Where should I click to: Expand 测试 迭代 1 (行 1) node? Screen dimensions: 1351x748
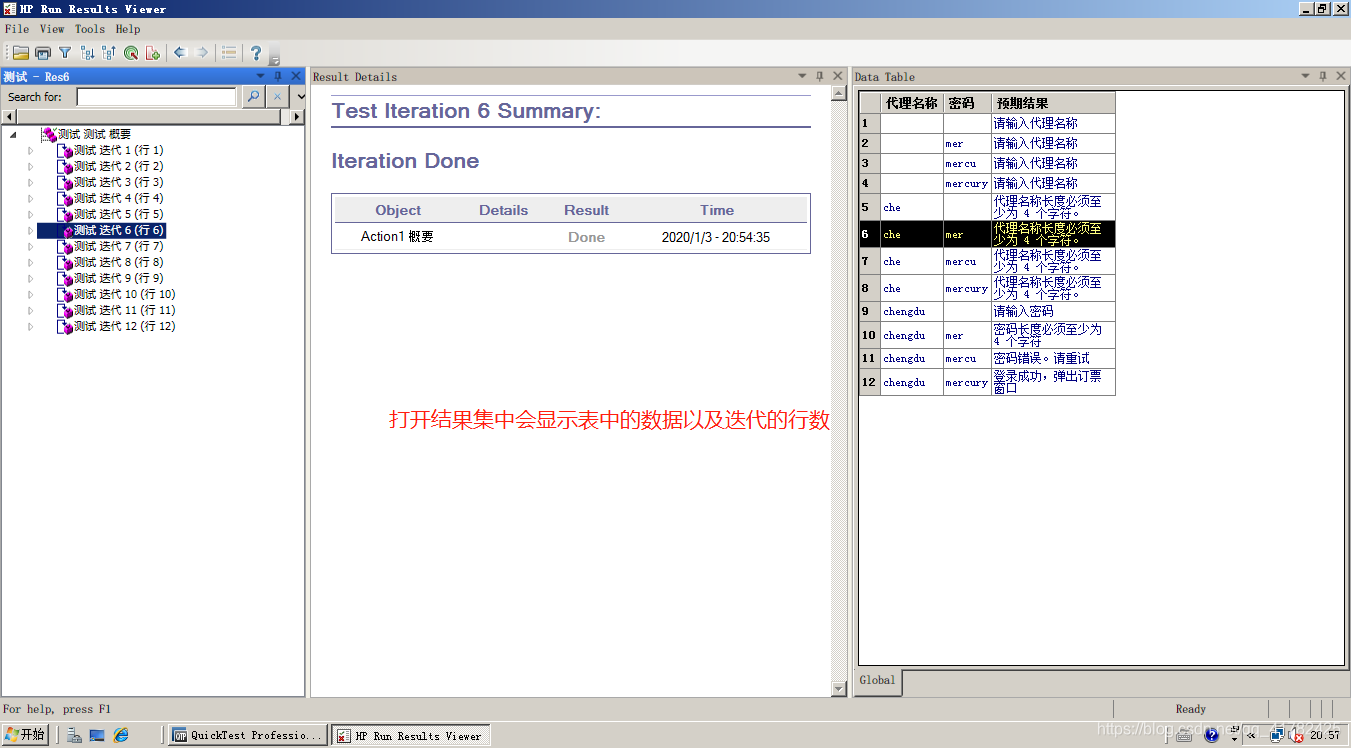(30, 150)
